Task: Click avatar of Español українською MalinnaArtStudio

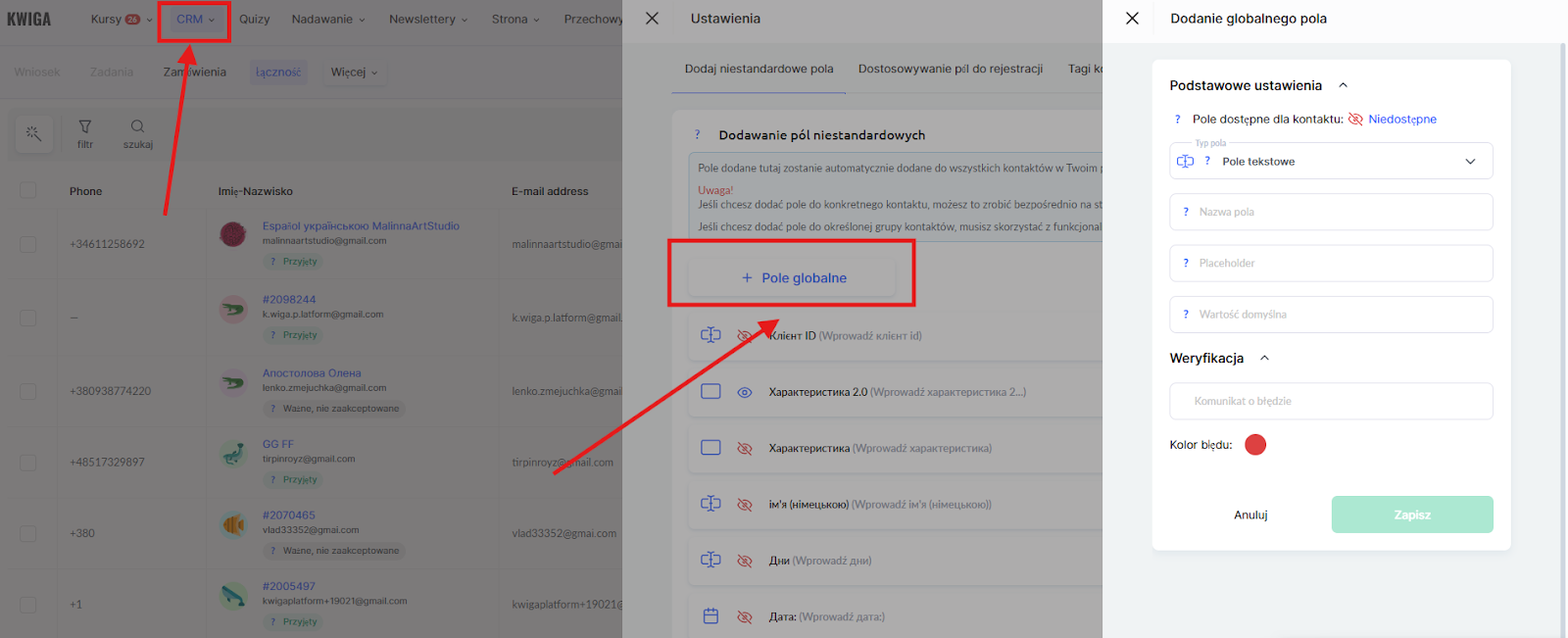Action: point(233,234)
